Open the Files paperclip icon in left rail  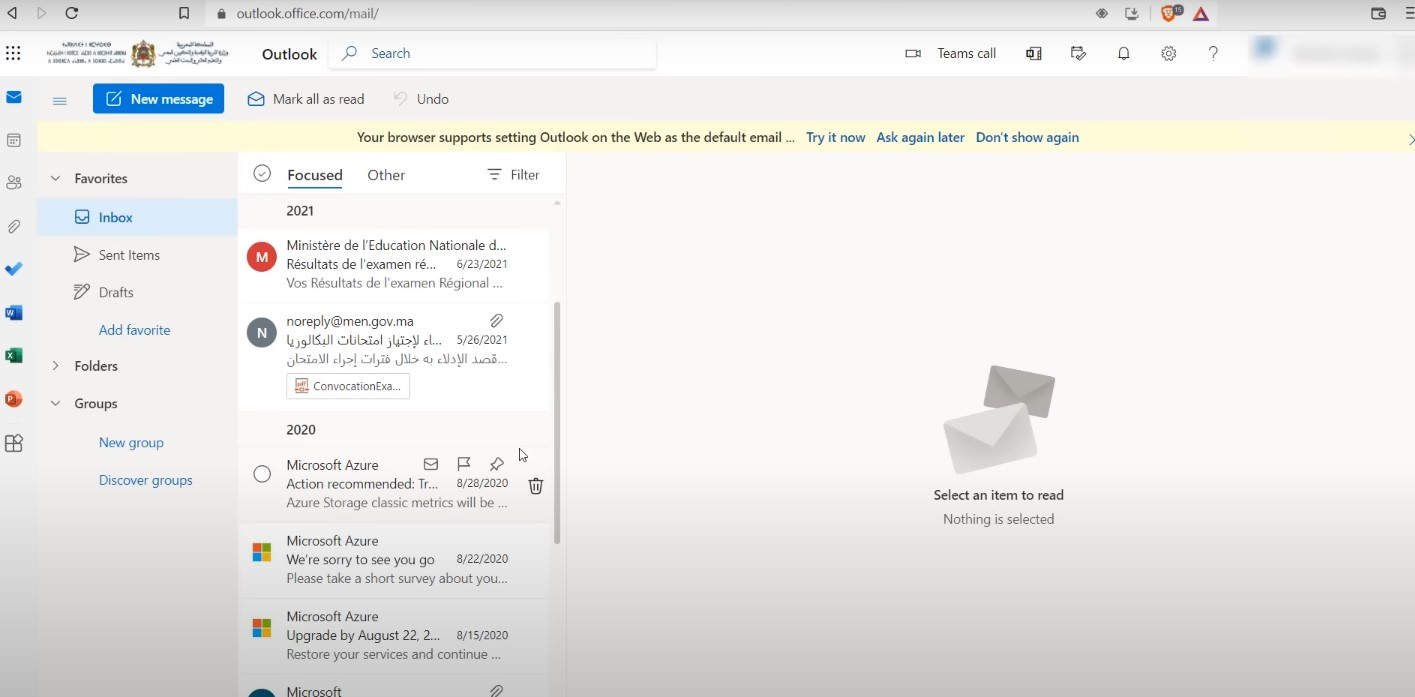[14, 227]
